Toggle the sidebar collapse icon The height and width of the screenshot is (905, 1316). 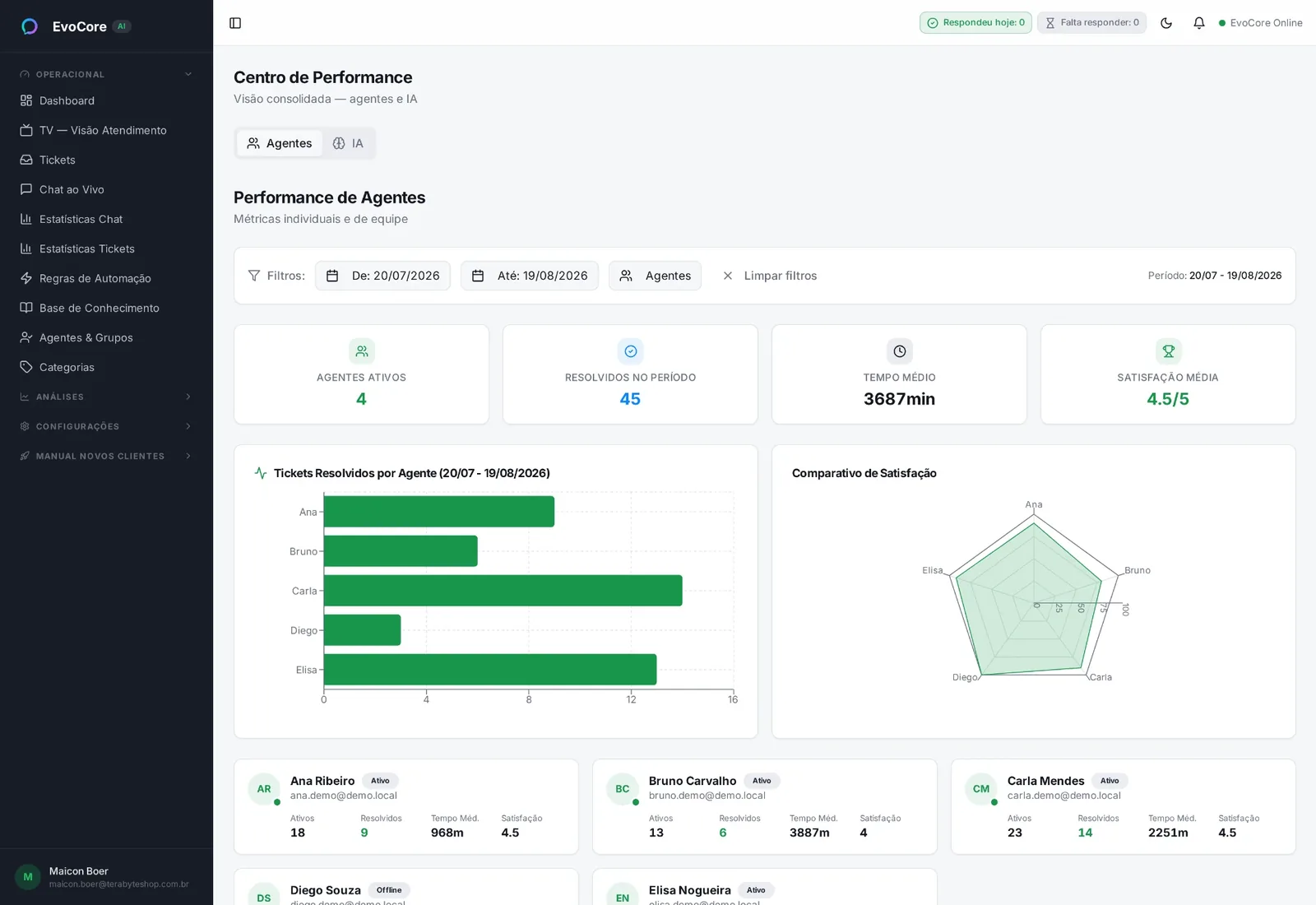click(235, 23)
